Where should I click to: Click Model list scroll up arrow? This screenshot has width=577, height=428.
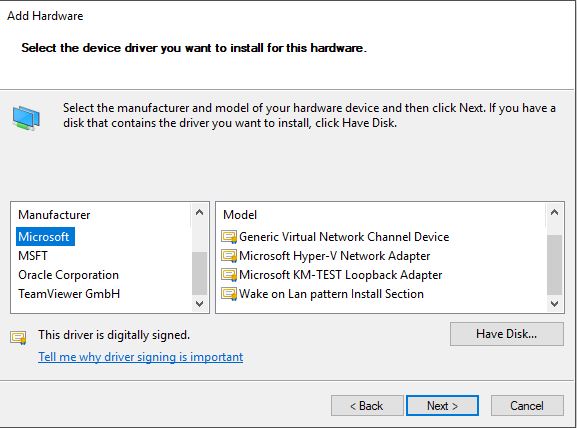[x=554, y=212]
